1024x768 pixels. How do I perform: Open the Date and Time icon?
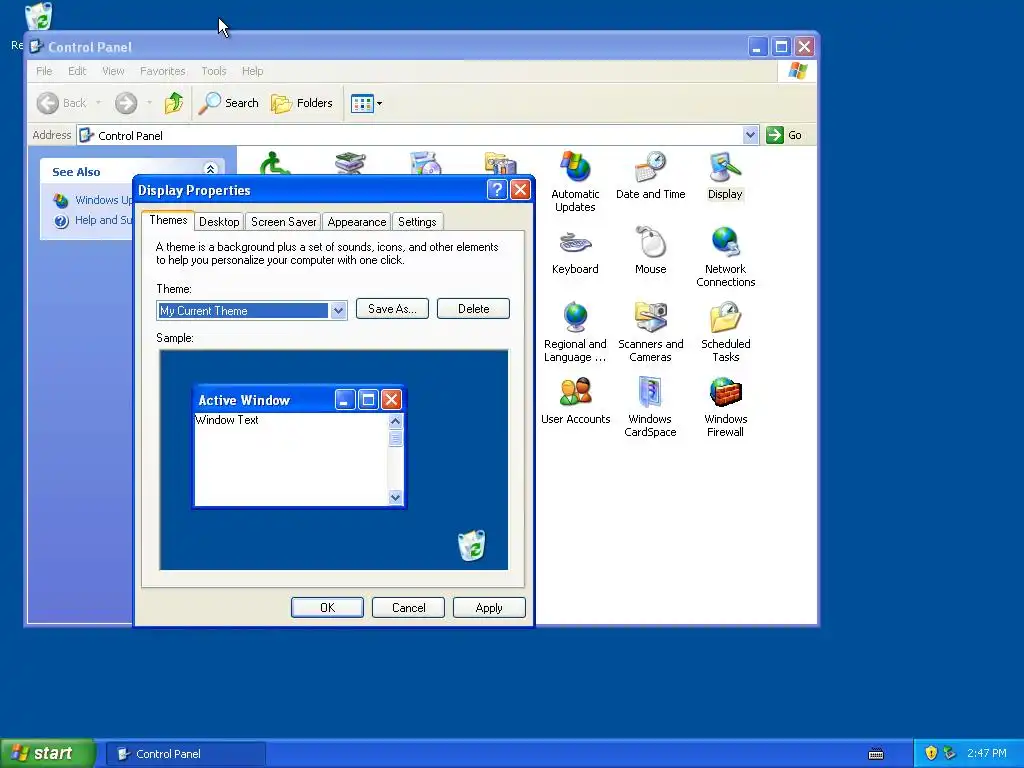click(650, 175)
